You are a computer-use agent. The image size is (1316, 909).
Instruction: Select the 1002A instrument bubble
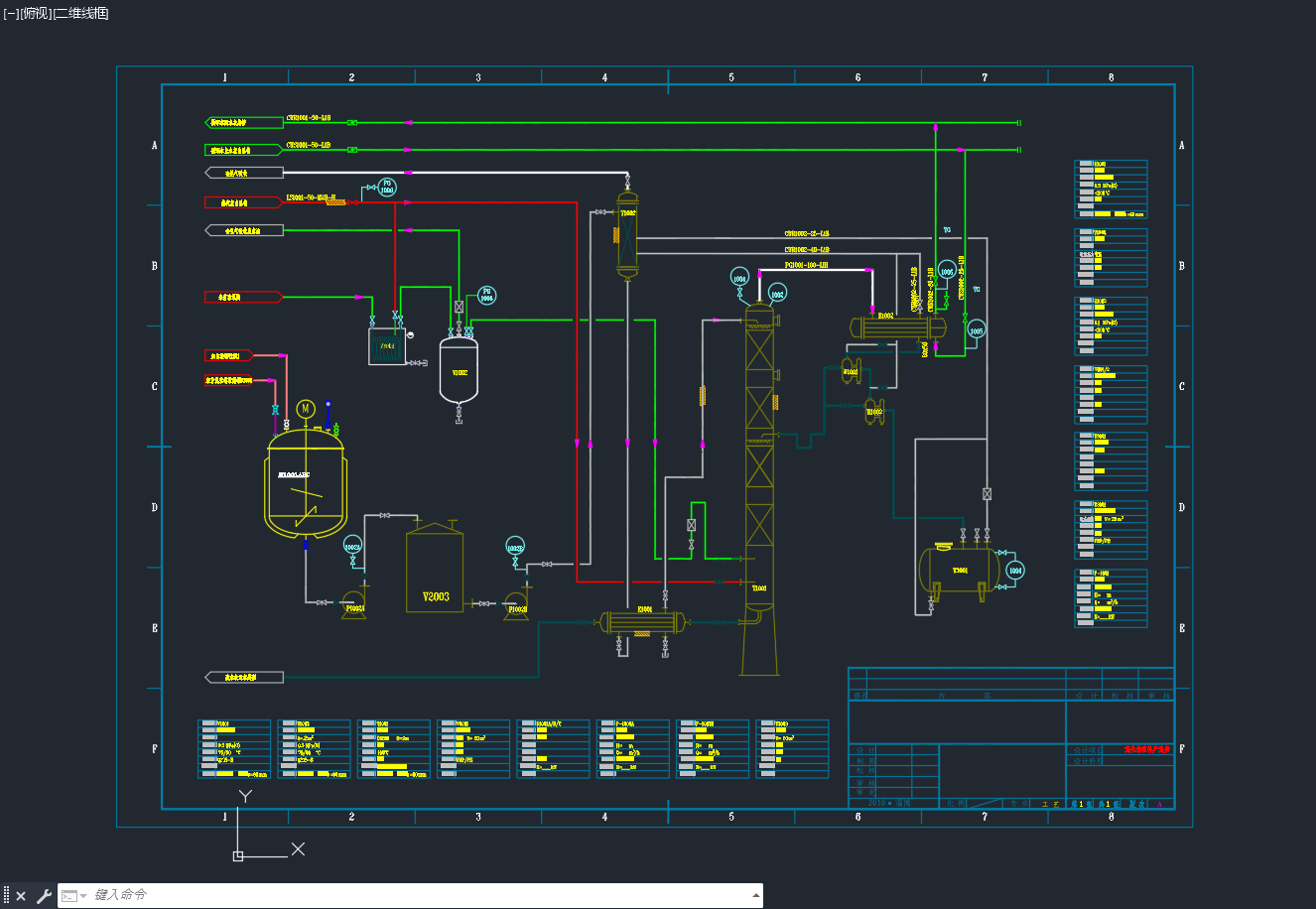click(352, 546)
